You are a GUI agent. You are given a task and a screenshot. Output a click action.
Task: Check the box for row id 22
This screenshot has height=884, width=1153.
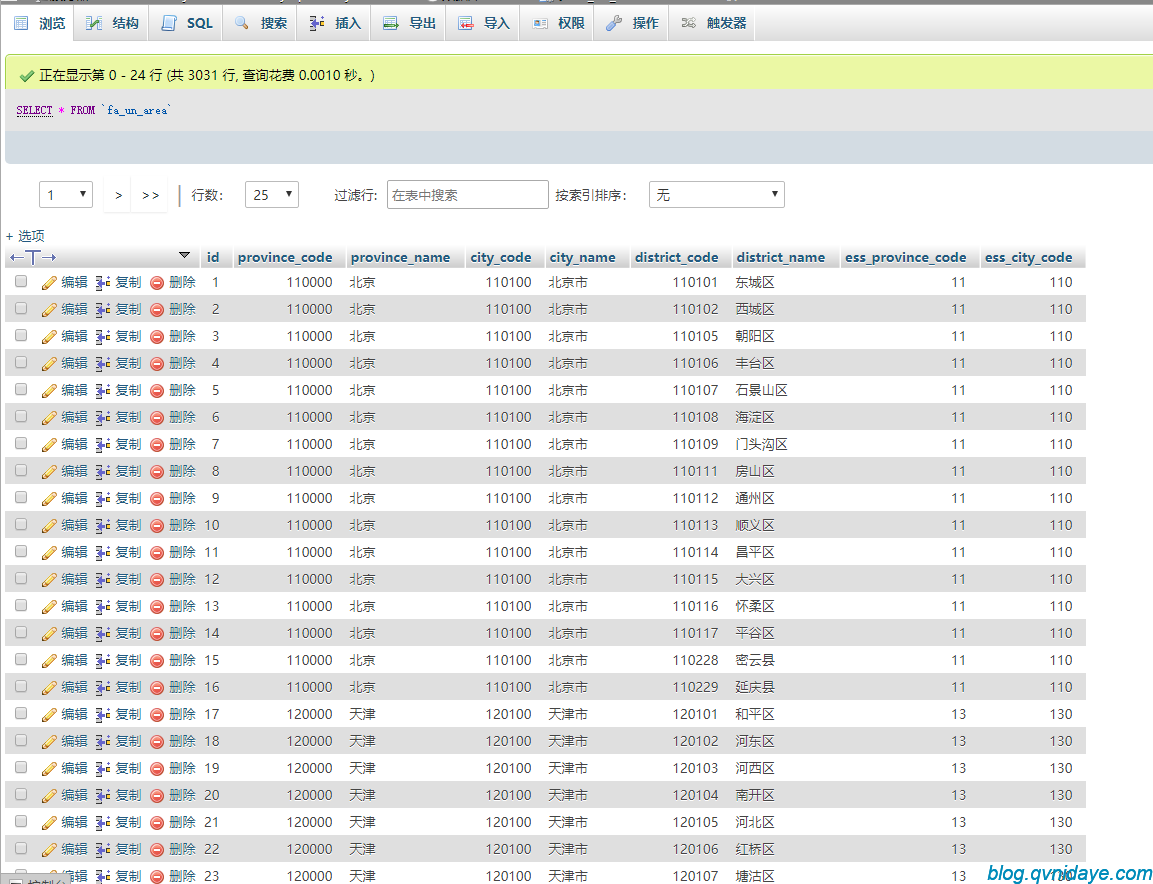click(21, 848)
